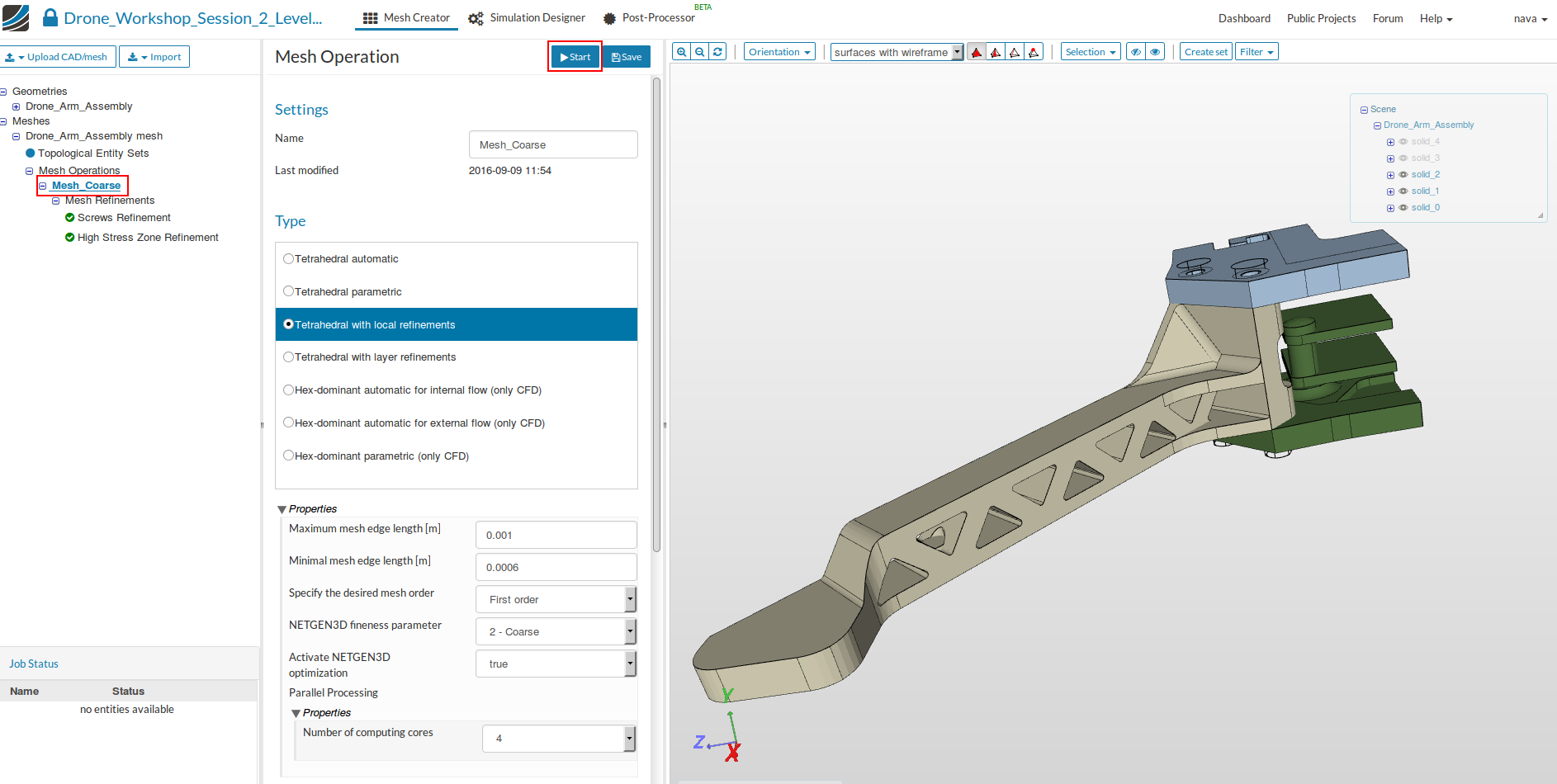Hide solid_1 with its eye icon
1557x784 pixels.
1403,191
